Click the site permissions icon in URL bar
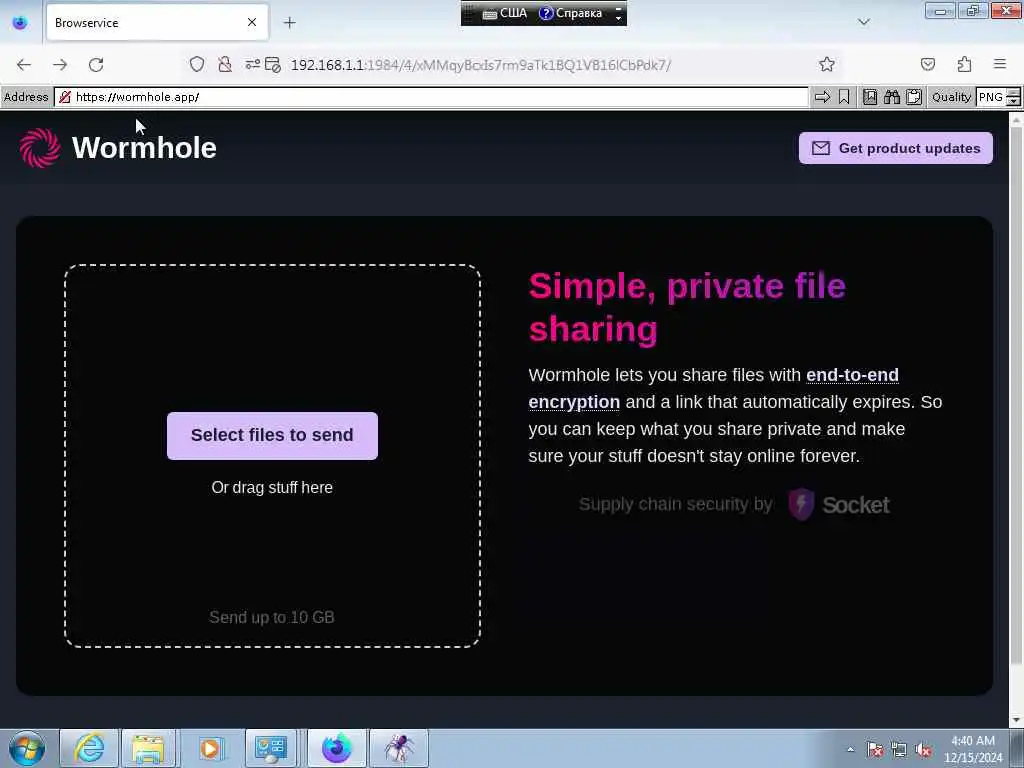The width and height of the screenshot is (1024, 768). point(252,64)
